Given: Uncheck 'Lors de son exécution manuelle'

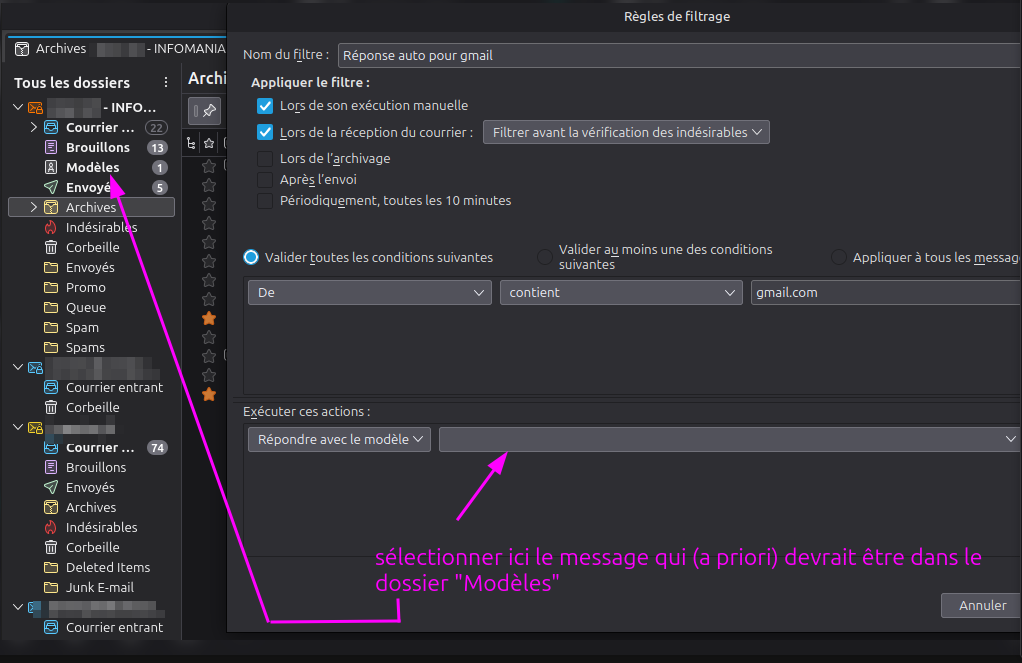Looking at the screenshot, I should 265,105.
